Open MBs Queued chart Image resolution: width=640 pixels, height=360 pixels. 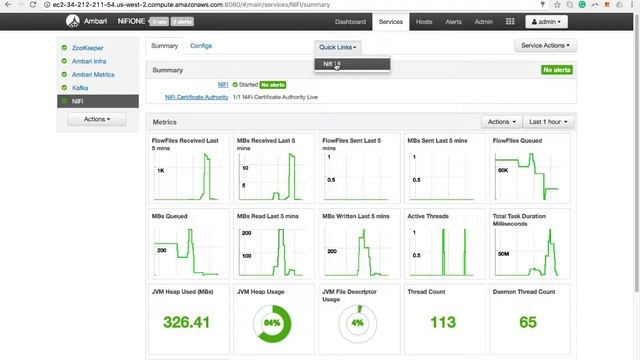[x=188, y=244]
